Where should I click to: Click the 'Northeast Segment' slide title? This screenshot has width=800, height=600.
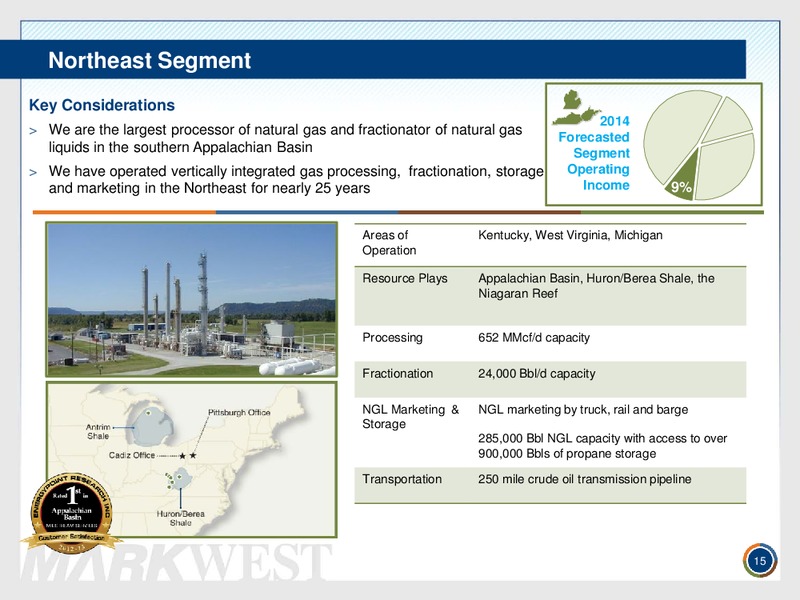coord(149,60)
